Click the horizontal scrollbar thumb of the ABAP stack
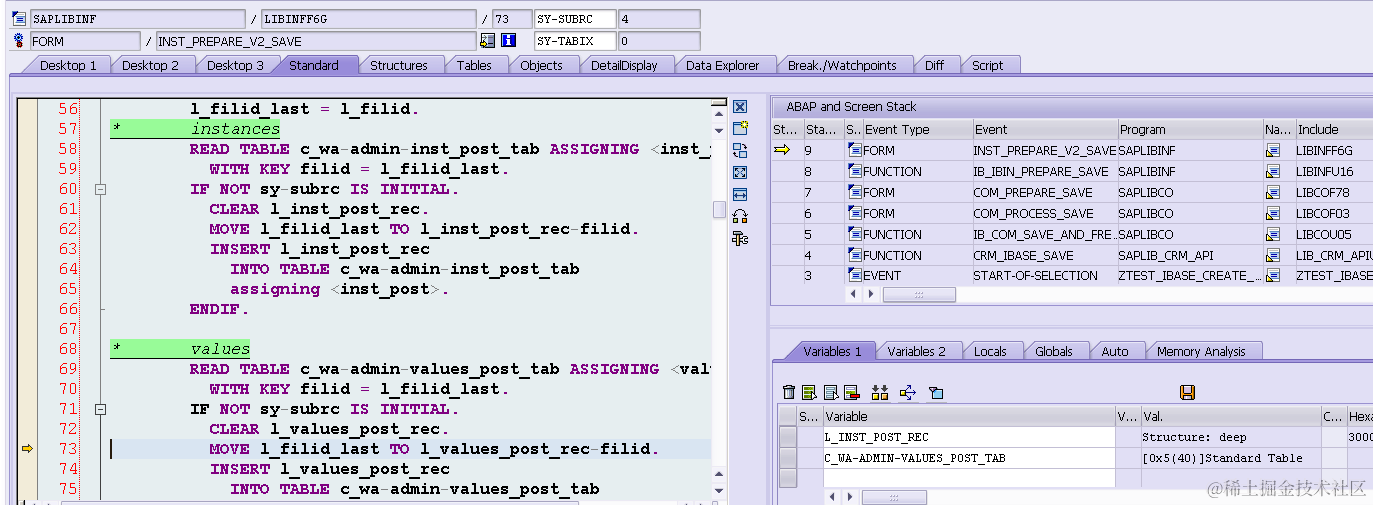Image resolution: width=1373 pixels, height=505 pixels. (918, 294)
